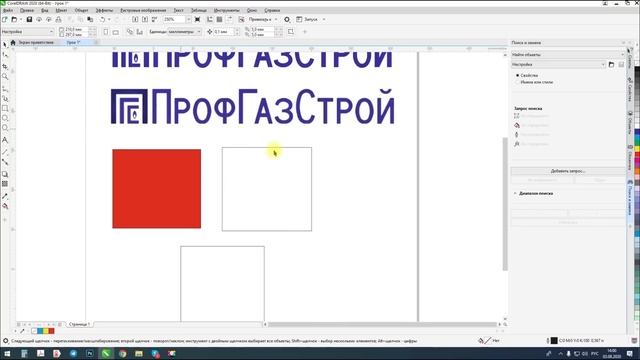
Task: Open the Objects docker tab on right
Action: 630,122
